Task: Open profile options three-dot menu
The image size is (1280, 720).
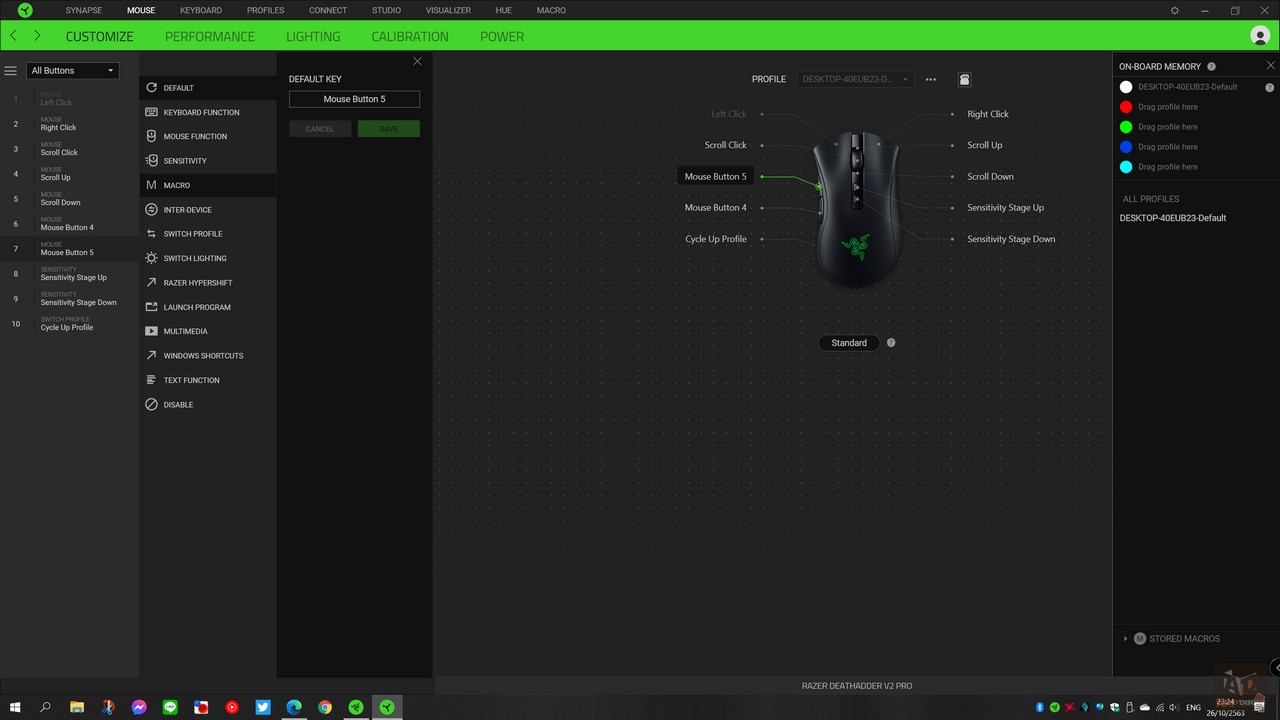Action: pyautogui.click(x=931, y=79)
